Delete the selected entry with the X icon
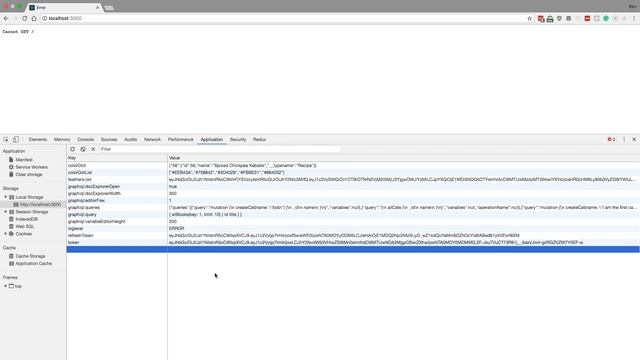This screenshot has width=640, height=360. (93, 149)
